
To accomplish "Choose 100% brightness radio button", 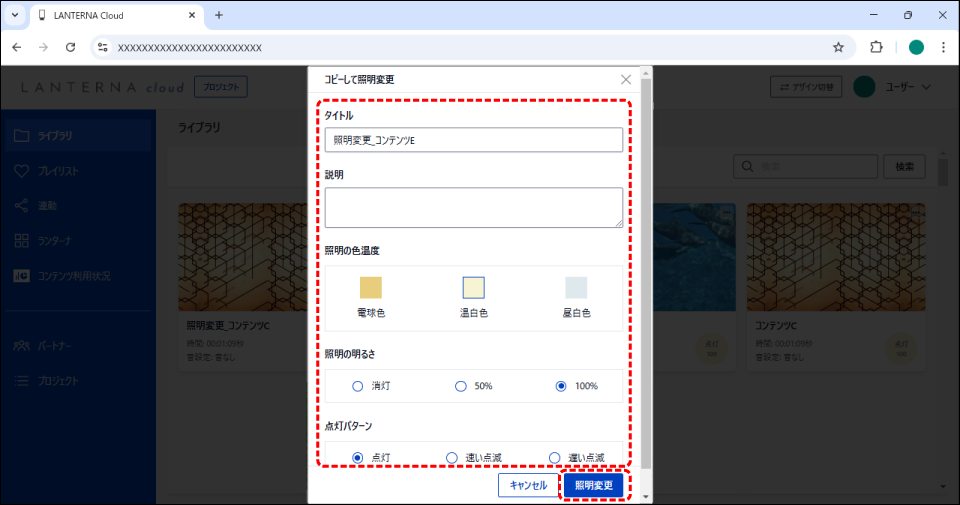I will [x=561, y=386].
